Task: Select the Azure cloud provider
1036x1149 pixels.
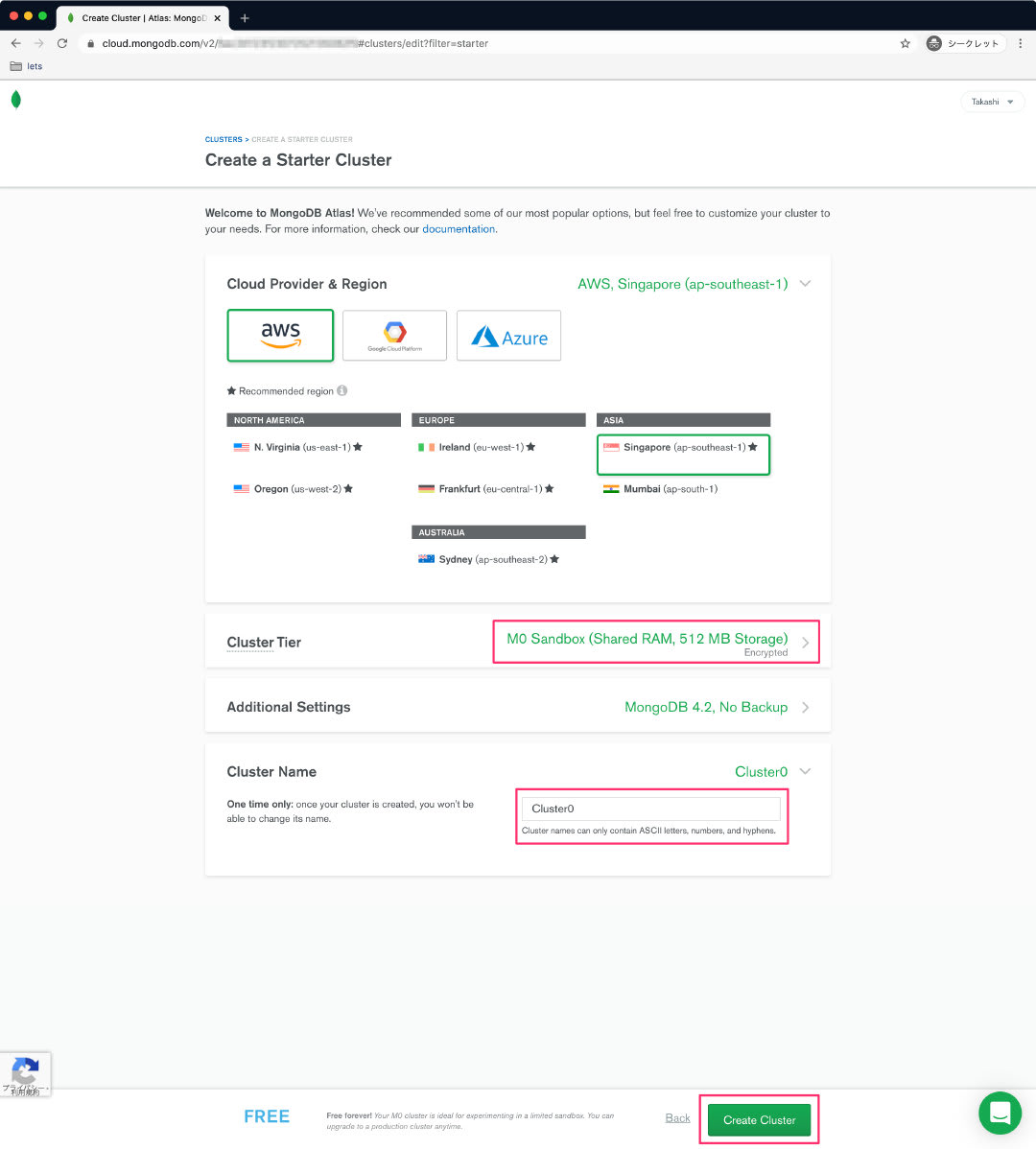Action: click(x=509, y=336)
